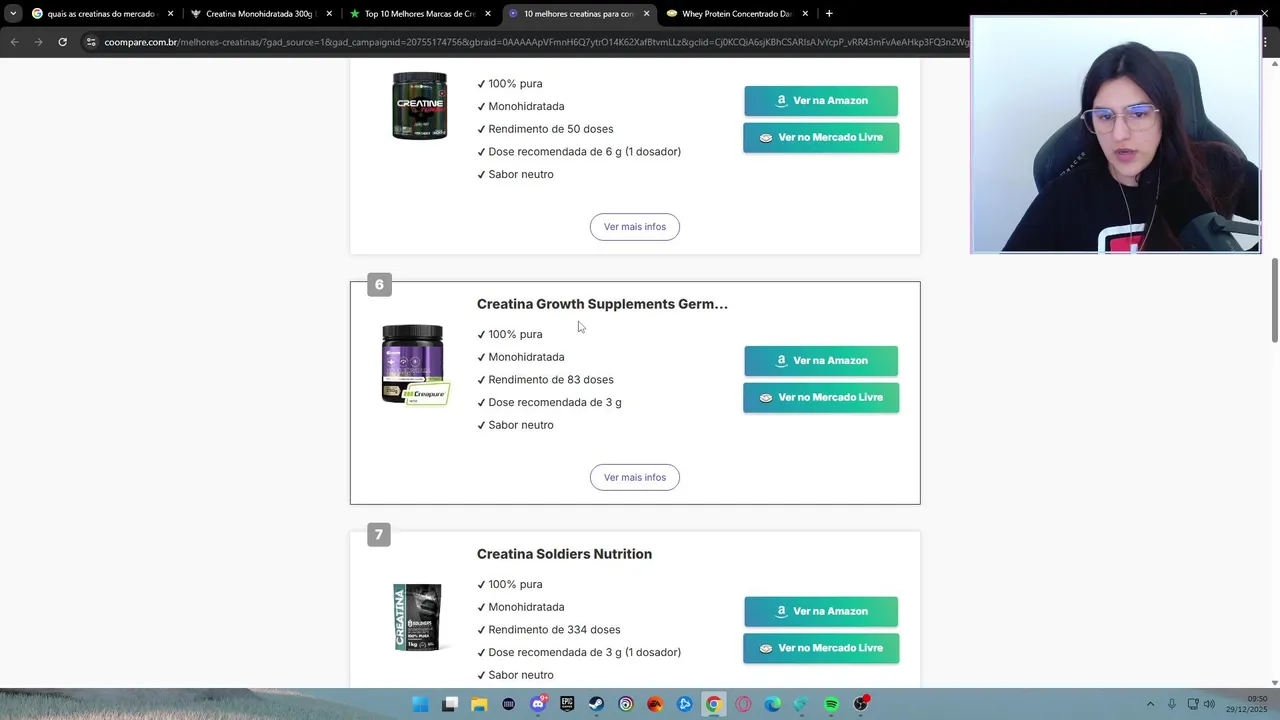This screenshot has width=1280, height=720.
Task: Open a new browser tab
Action: (x=829, y=14)
